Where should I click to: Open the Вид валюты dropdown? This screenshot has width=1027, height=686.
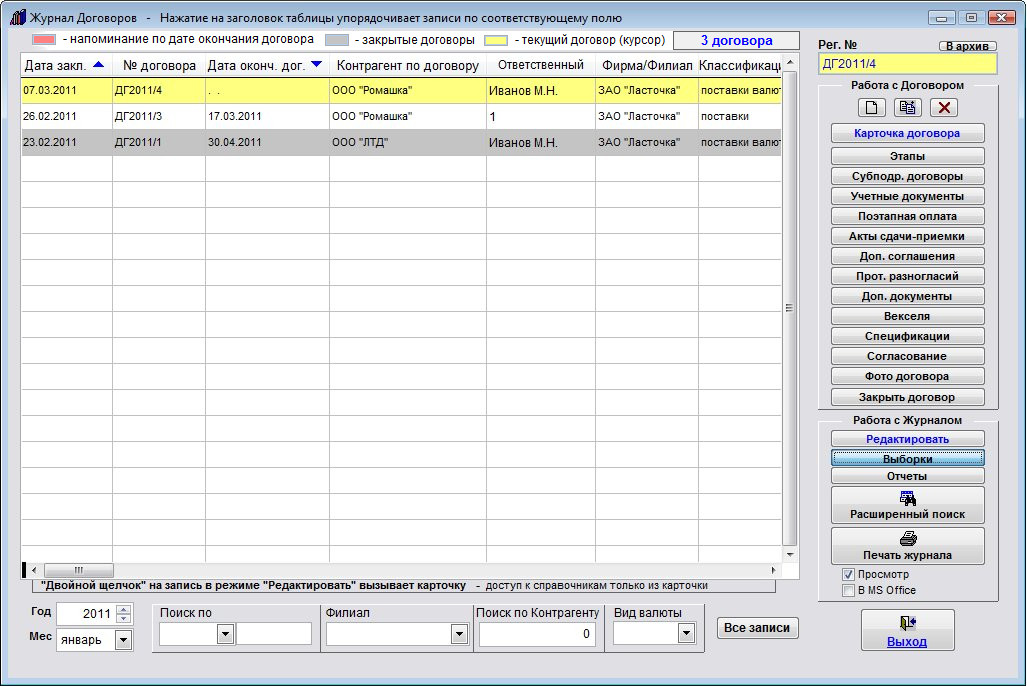coord(686,634)
